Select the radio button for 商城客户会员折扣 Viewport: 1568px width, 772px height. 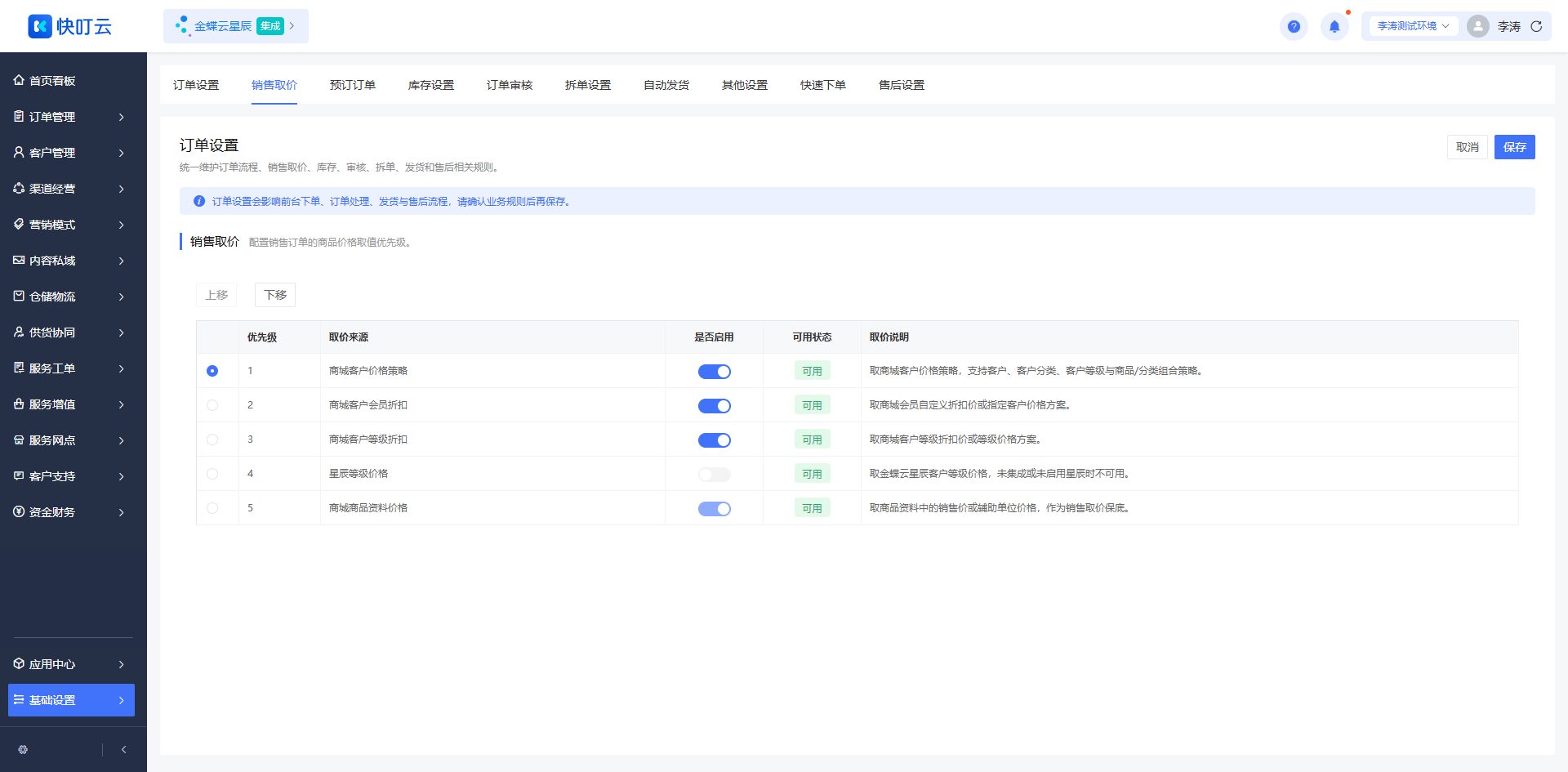212,405
